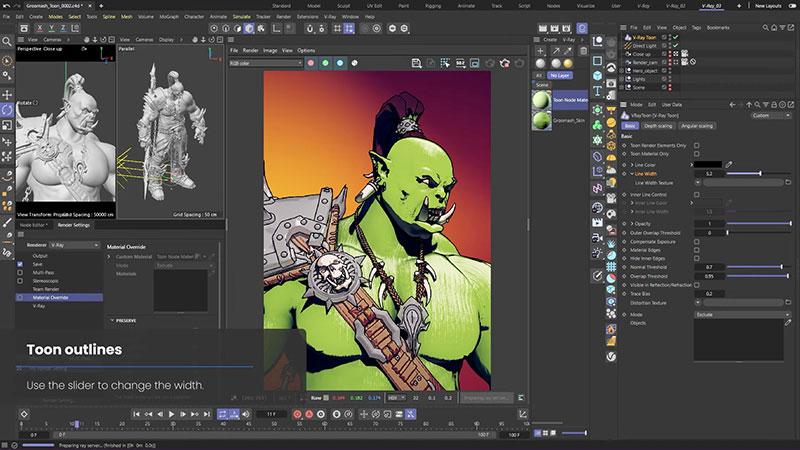Delete material using trash icon
The height and width of the screenshot is (450, 800).
coord(583,51)
